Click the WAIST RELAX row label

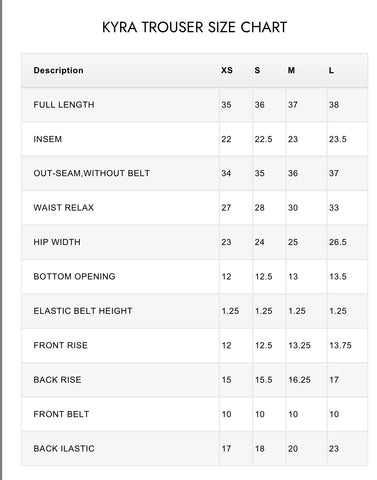click(64, 208)
